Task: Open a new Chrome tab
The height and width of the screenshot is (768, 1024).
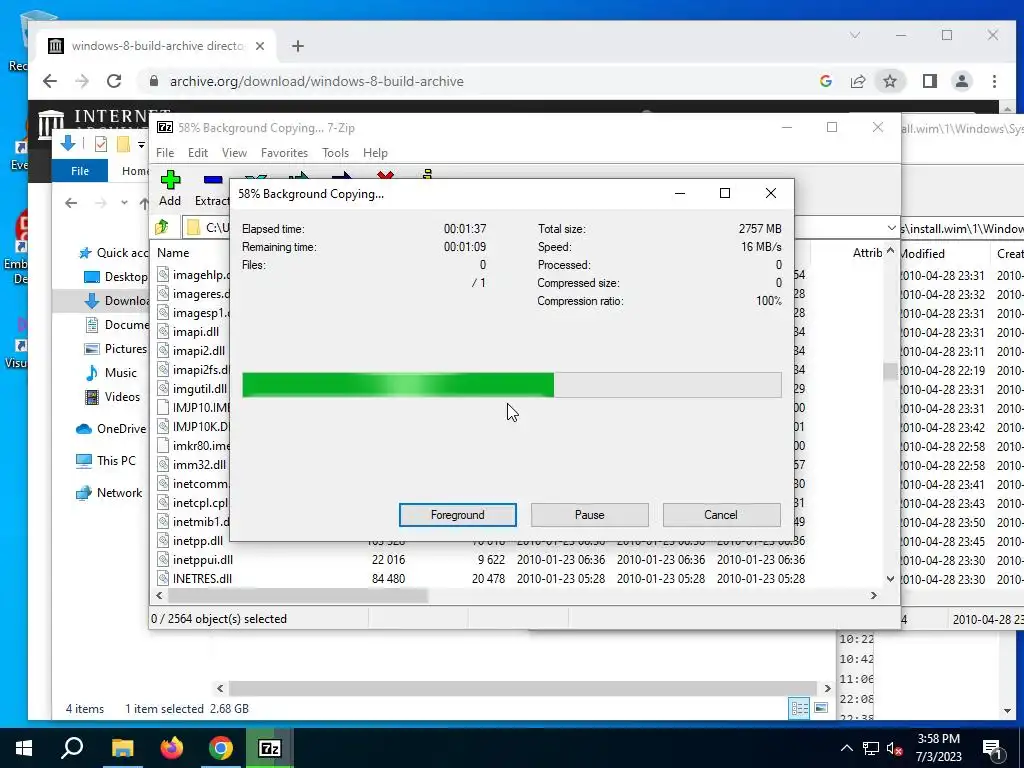Action: click(x=298, y=46)
